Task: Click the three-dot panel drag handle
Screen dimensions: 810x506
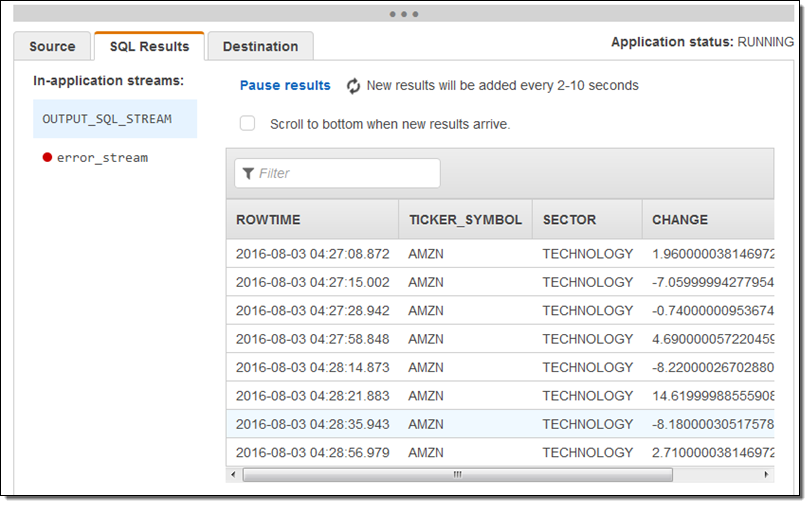Action: (x=404, y=14)
